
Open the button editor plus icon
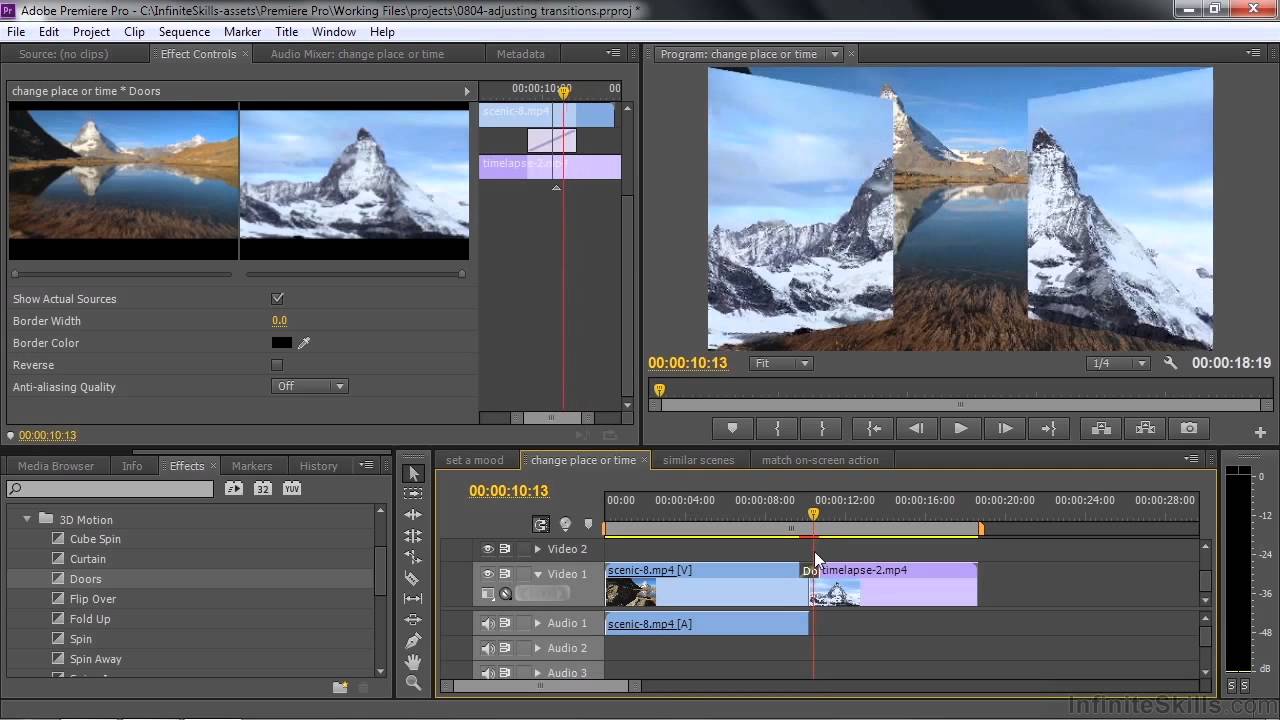(x=1260, y=432)
